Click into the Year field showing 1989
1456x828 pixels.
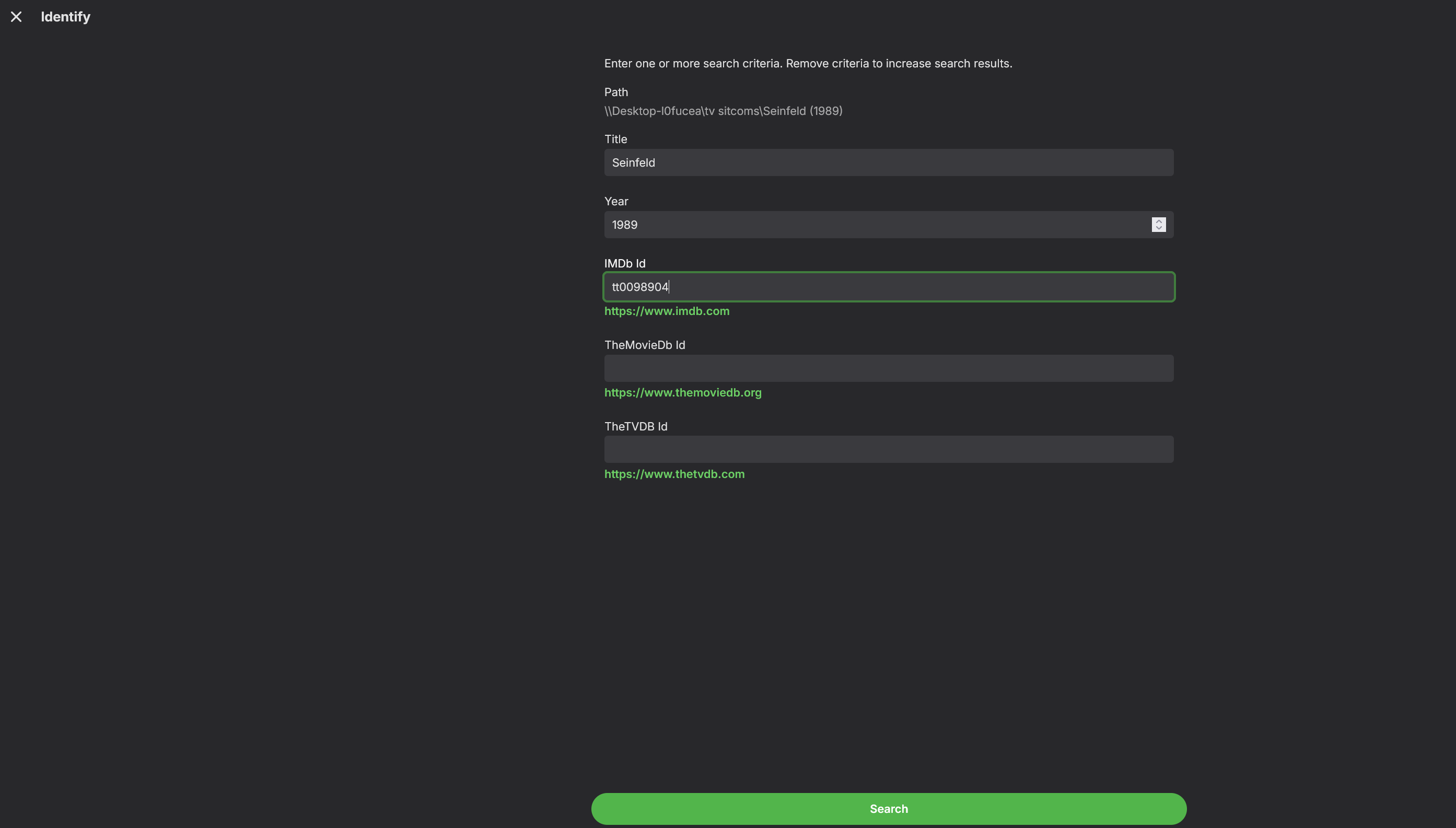coord(876,225)
